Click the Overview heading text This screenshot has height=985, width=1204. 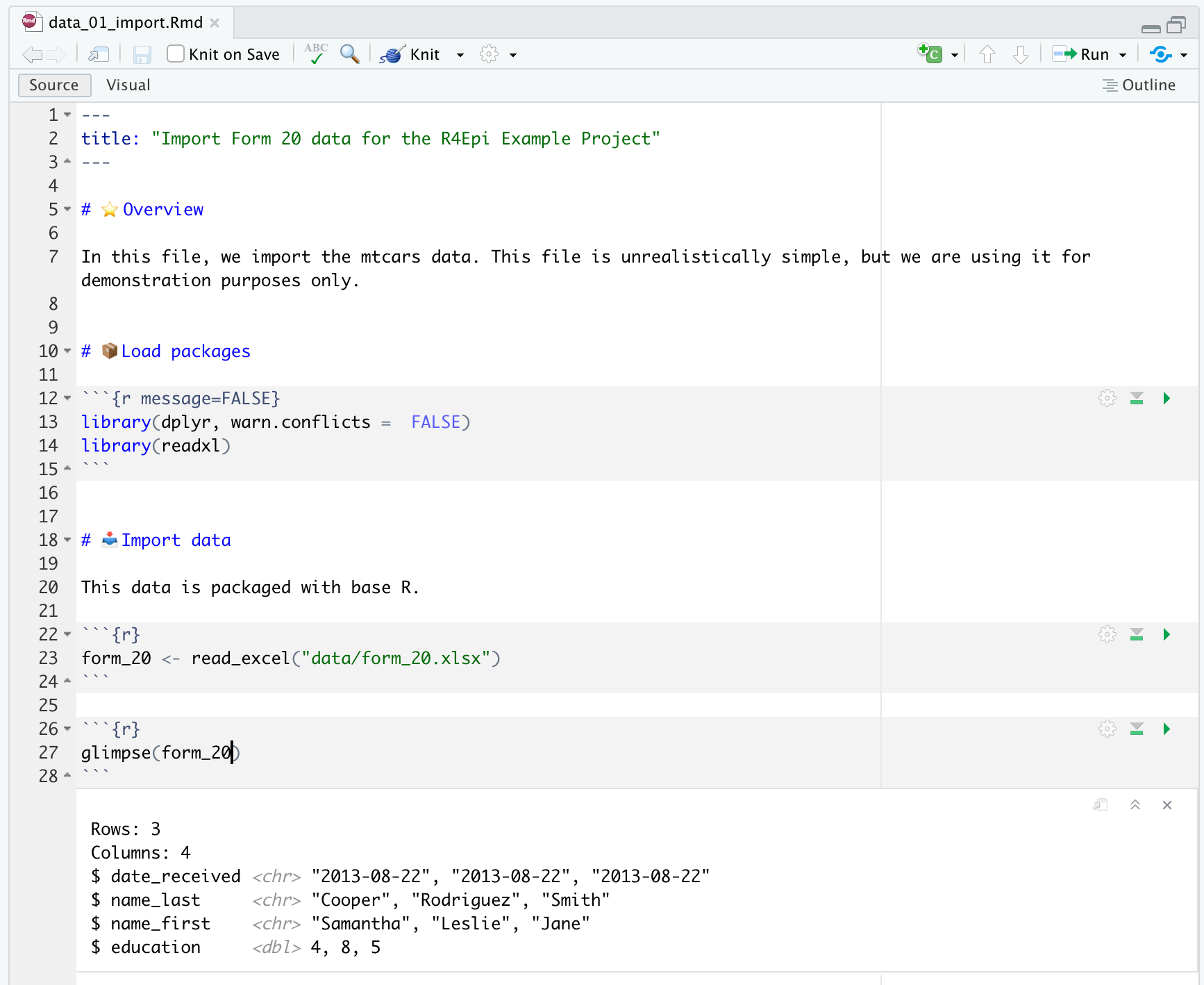point(163,209)
